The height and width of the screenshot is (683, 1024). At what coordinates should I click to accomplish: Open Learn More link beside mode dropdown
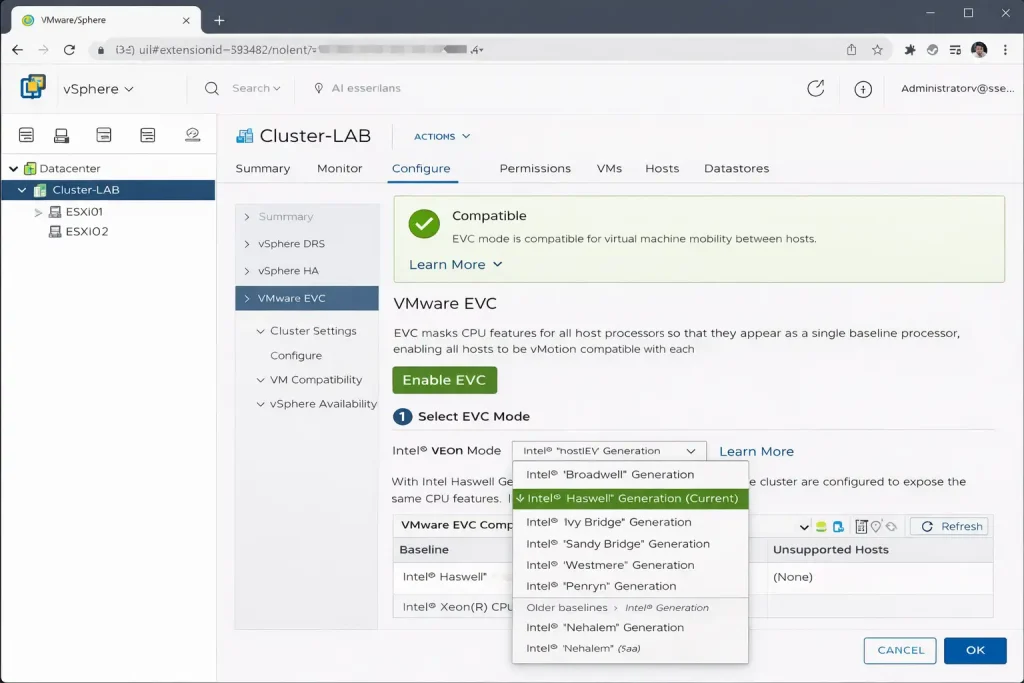click(756, 452)
